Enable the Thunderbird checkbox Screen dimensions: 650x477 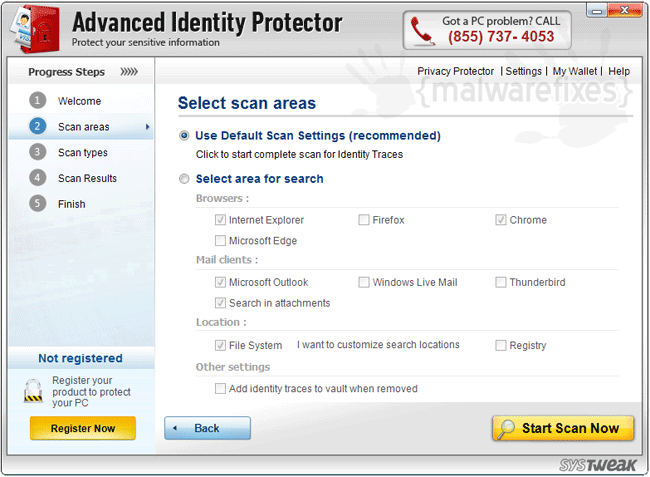[501, 282]
